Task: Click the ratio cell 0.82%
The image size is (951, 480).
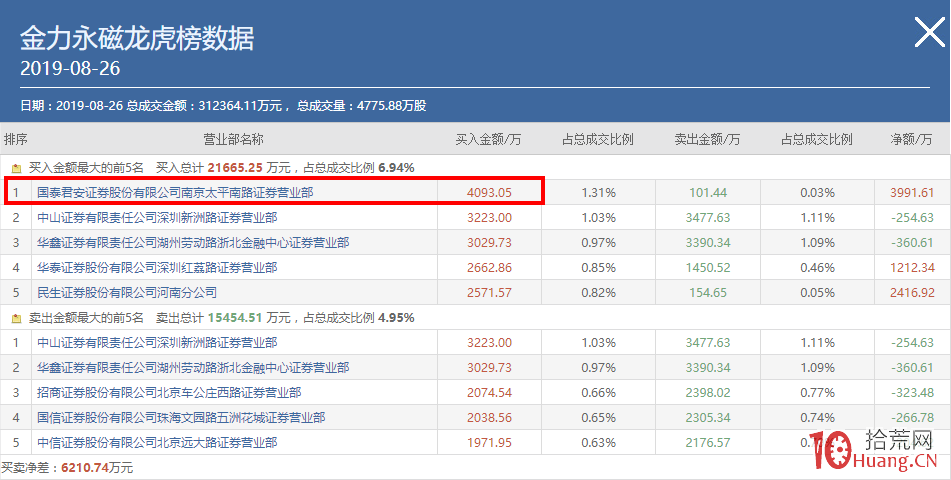Action: point(599,292)
